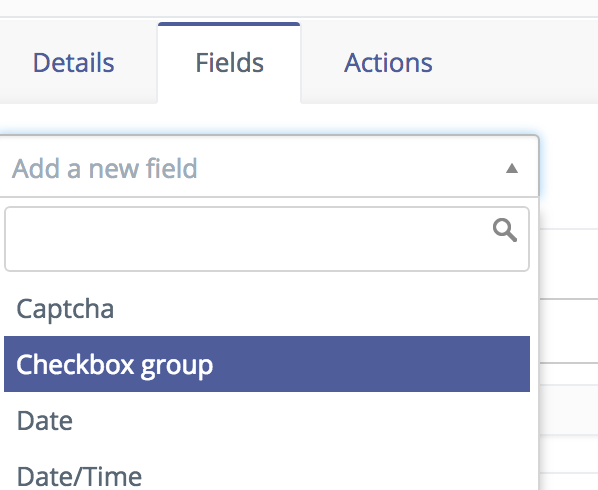Switch to the Details tab
The width and height of the screenshot is (598, 490).
(74, 63)
